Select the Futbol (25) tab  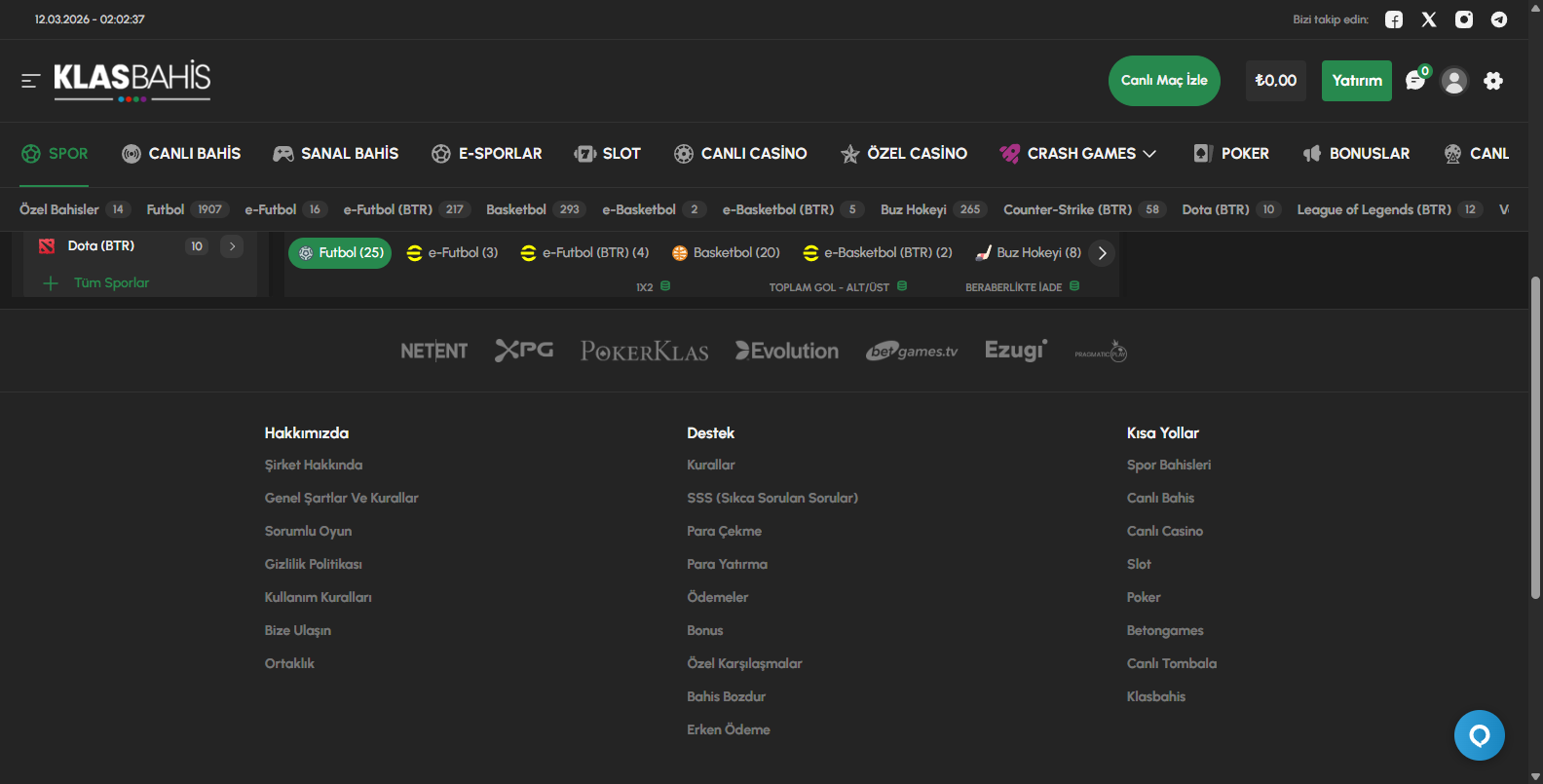[x=340, y=253]
